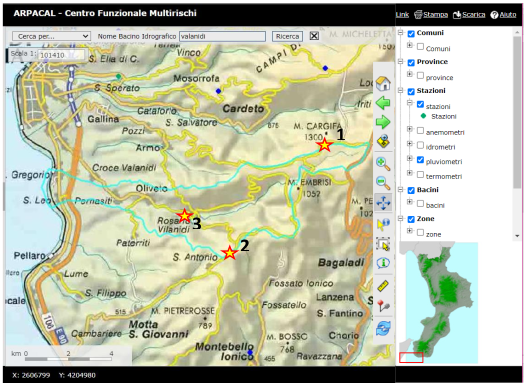This screenshot has height=387, width=525.
Task: Click the Stampa printer link
Action: click(431, 15)
